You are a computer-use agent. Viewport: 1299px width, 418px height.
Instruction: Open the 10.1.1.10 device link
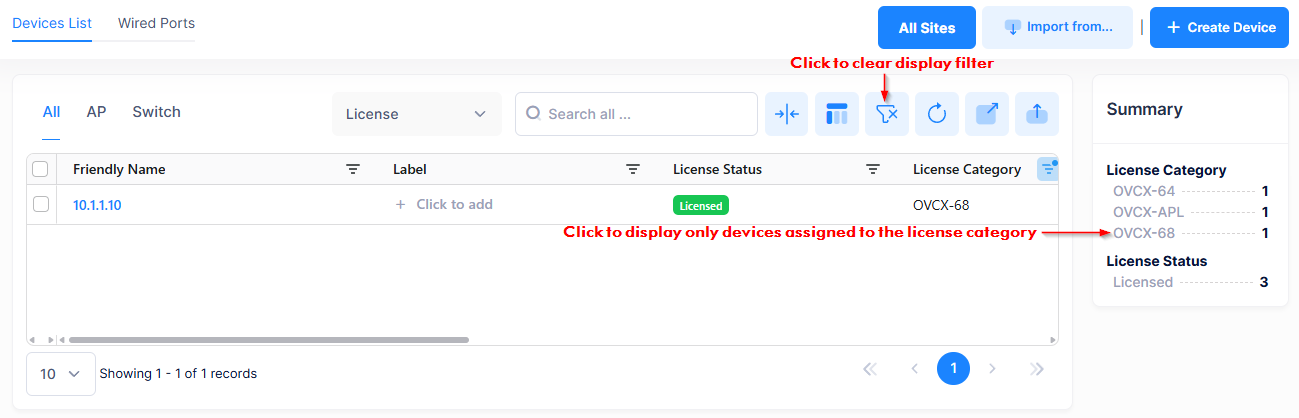tap(97, 205)
